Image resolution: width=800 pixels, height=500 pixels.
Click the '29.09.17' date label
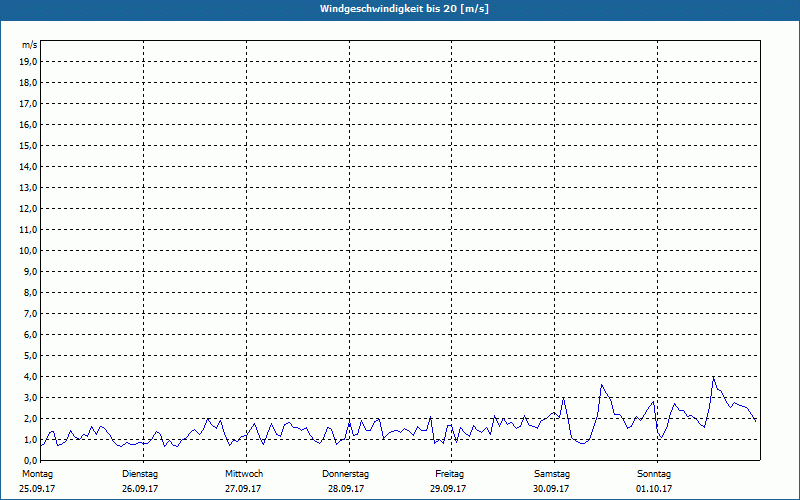(x=448, y=489)
